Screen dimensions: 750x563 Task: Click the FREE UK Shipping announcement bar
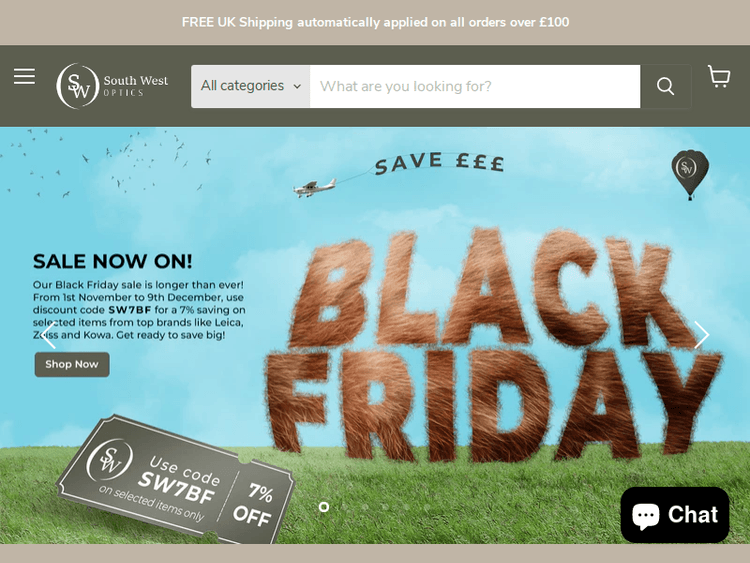[x=375, y=22]
